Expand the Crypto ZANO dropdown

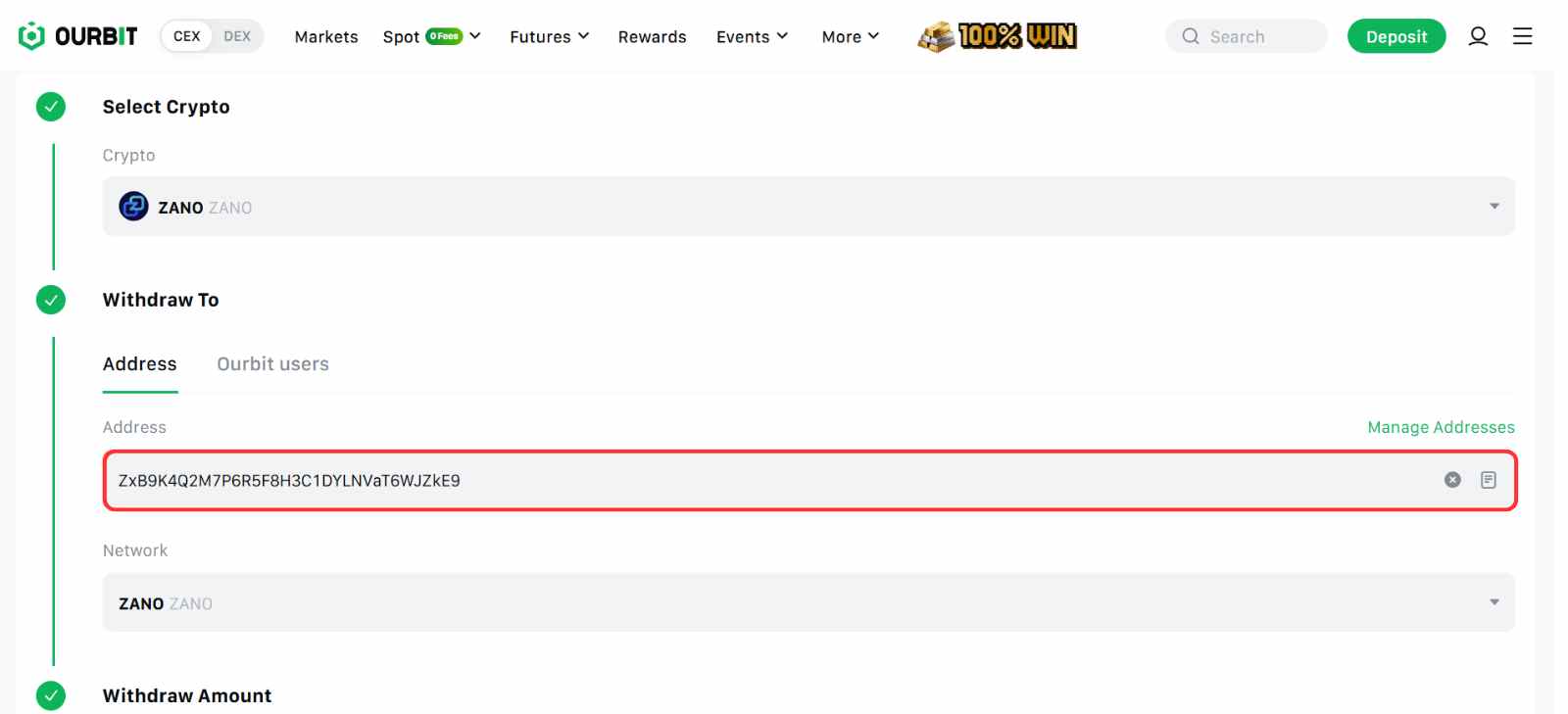pos(1494,207)
